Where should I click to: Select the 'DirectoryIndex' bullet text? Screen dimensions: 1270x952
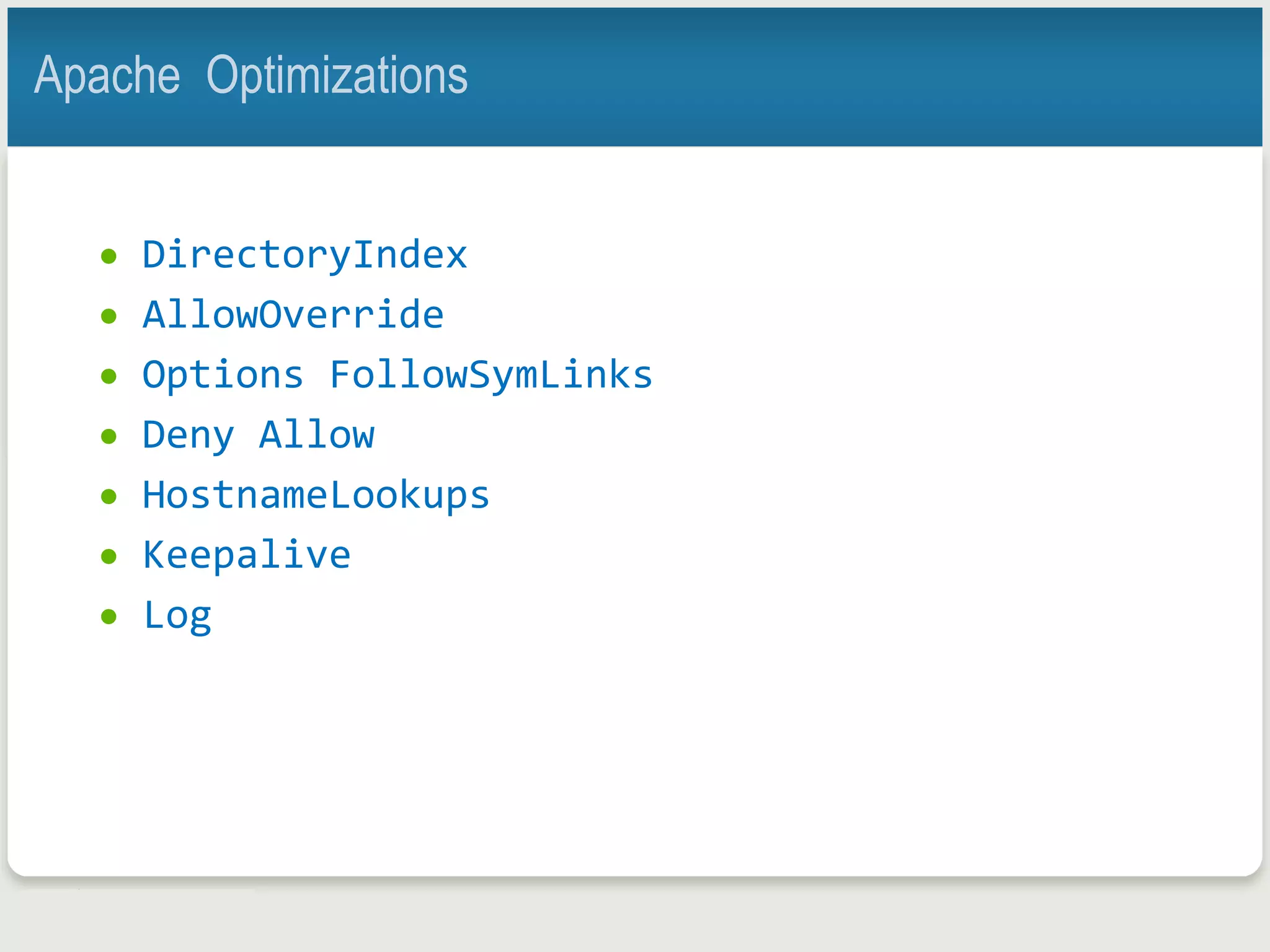pos(304,255)
